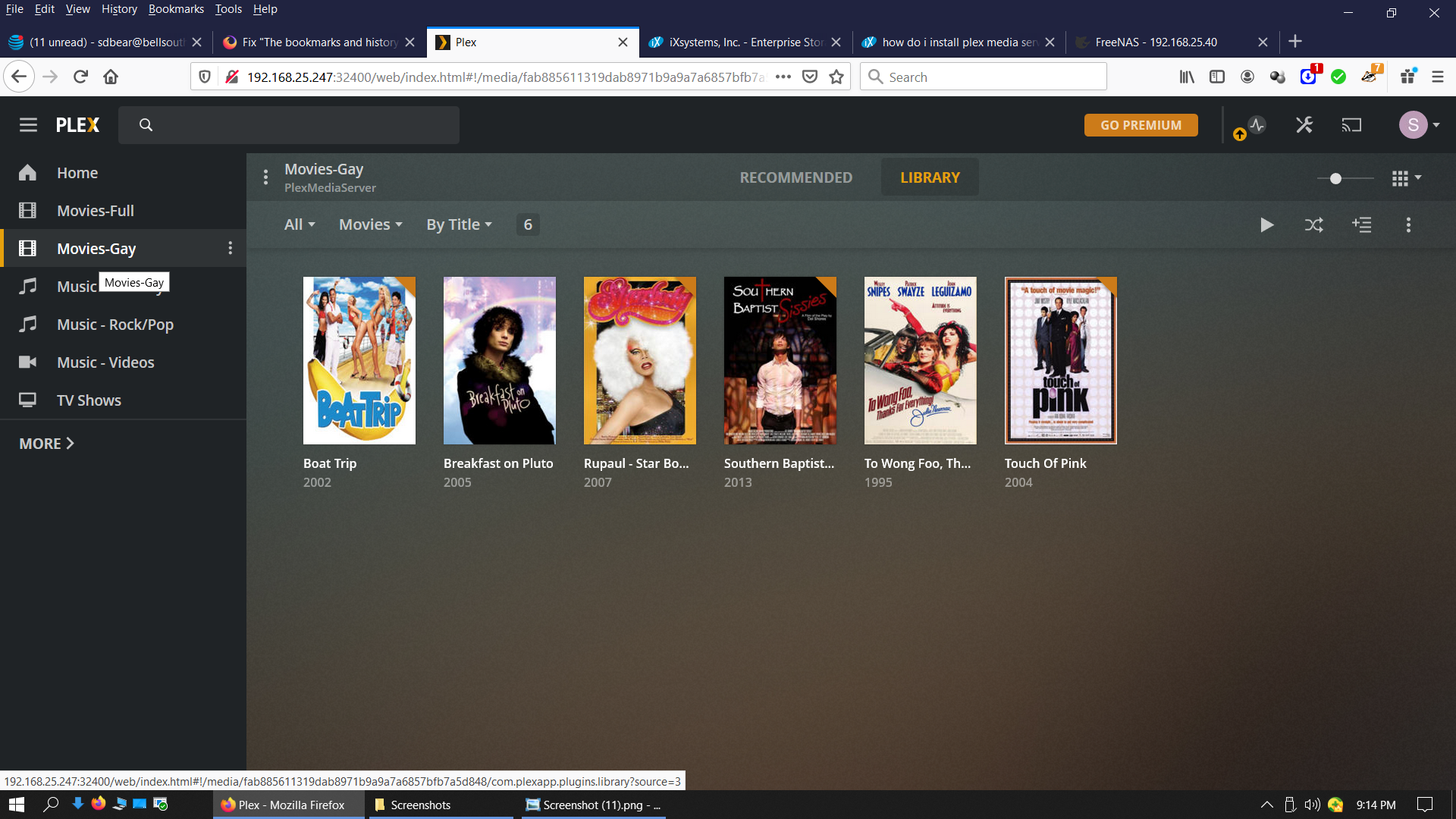Focus the Firefox Search box
Viewport: 1456px width, 819px height.
(x=983, y=77)
